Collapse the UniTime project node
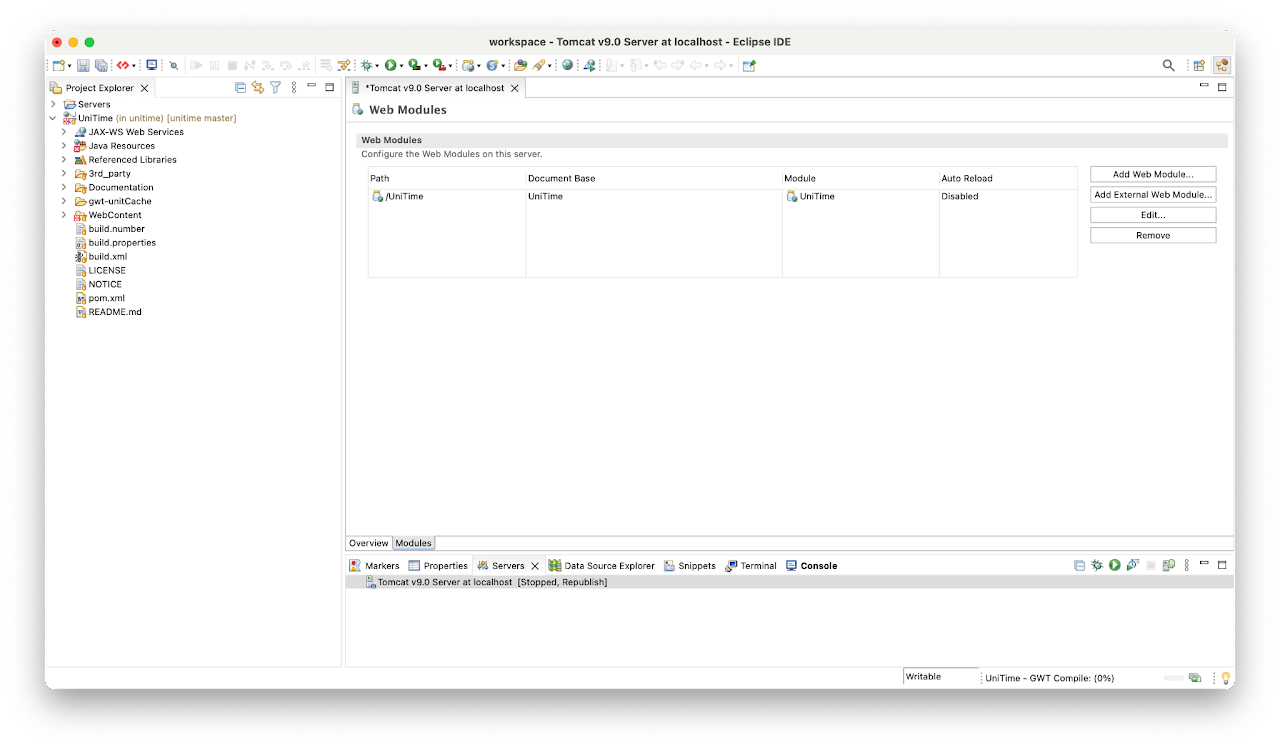This screenshot has width=1280, height=749. pos(53,118)
